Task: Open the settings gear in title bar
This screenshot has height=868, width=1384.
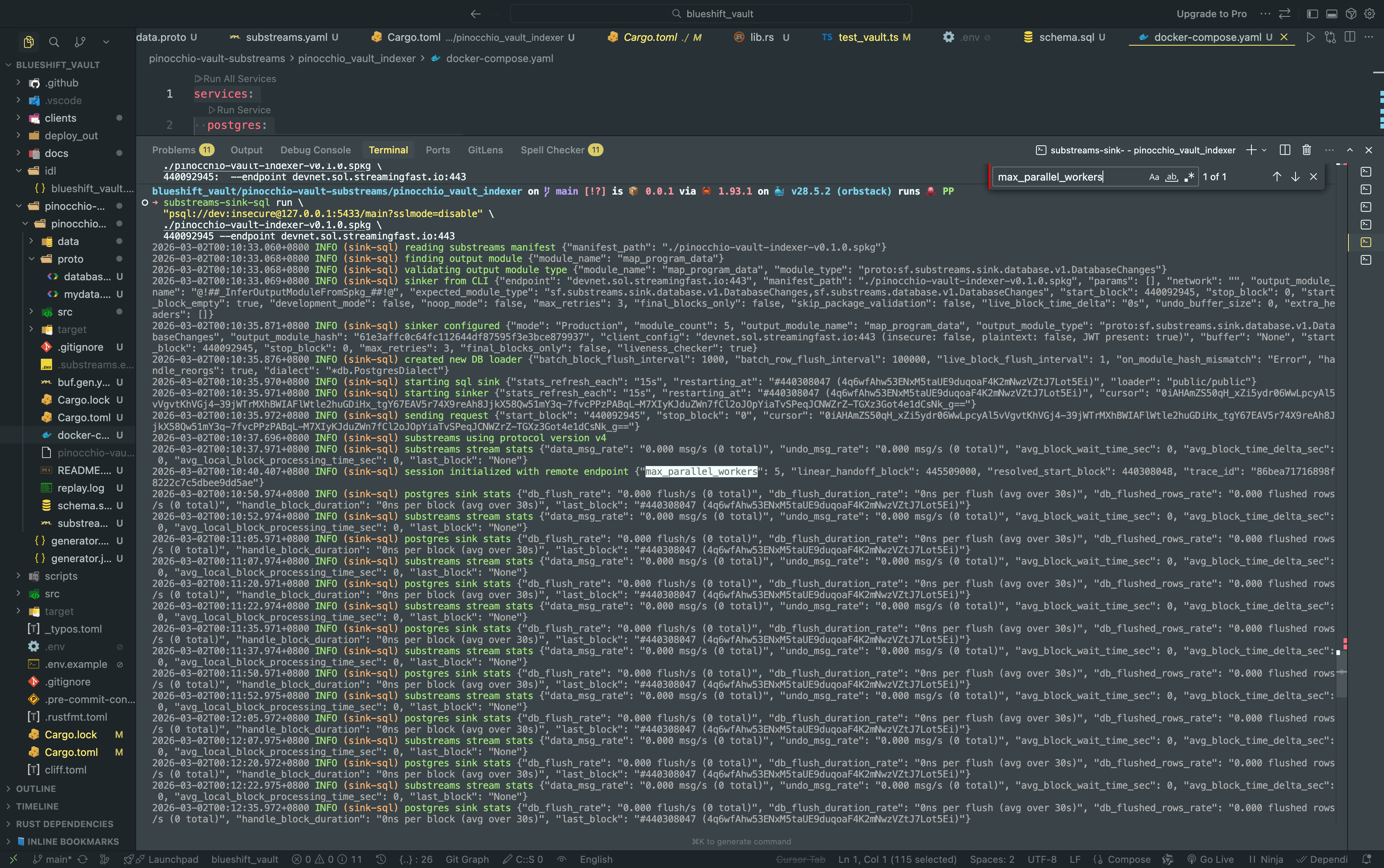Action: [x=1370, y=14]
